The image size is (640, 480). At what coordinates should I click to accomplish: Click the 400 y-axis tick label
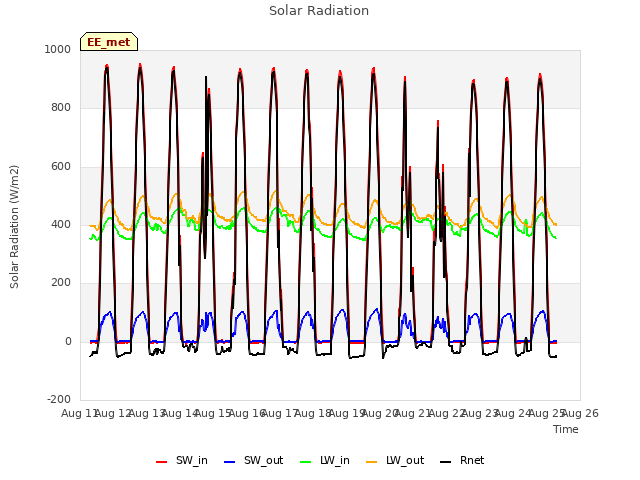click(x=61, y=224)
